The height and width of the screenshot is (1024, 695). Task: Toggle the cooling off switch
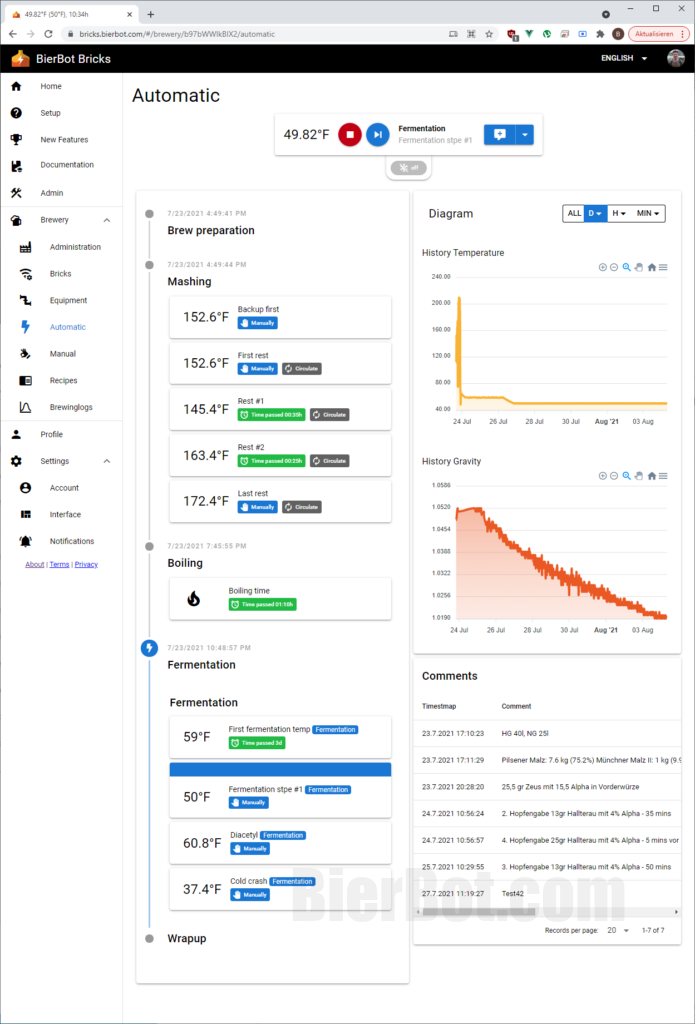[408, 168]
